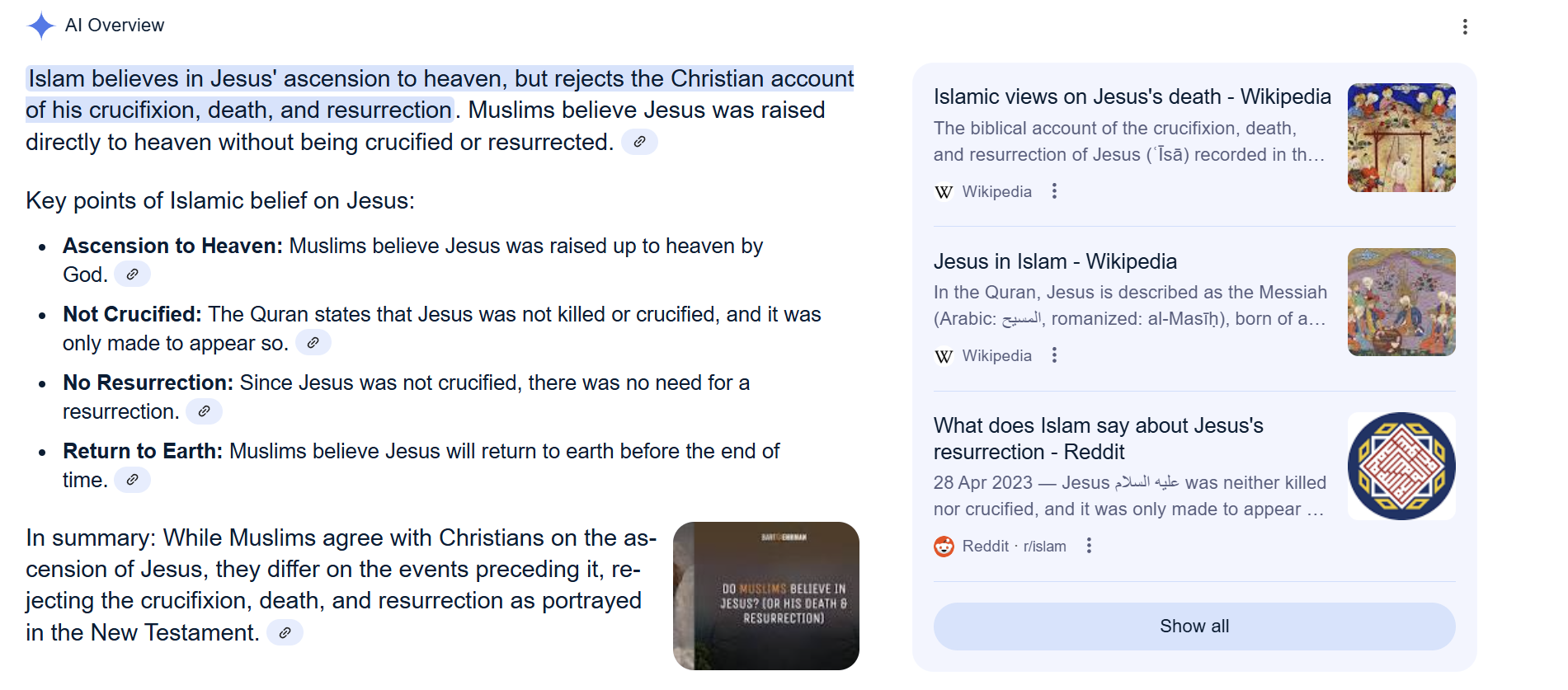Click the Wikipedia W icon under Jesus in Islam

(944, 356)
